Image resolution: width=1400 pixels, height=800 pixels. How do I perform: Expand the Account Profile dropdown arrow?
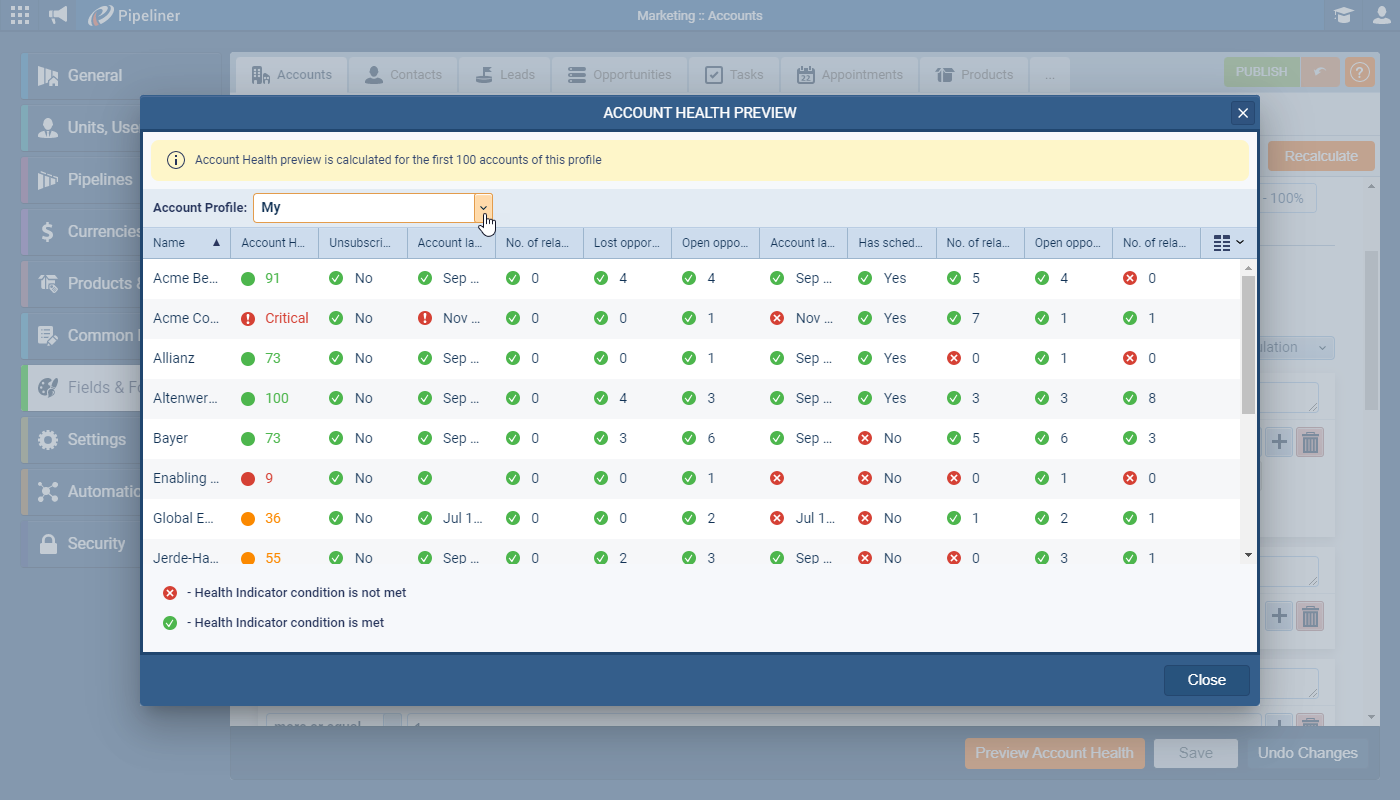click(483, 208)
